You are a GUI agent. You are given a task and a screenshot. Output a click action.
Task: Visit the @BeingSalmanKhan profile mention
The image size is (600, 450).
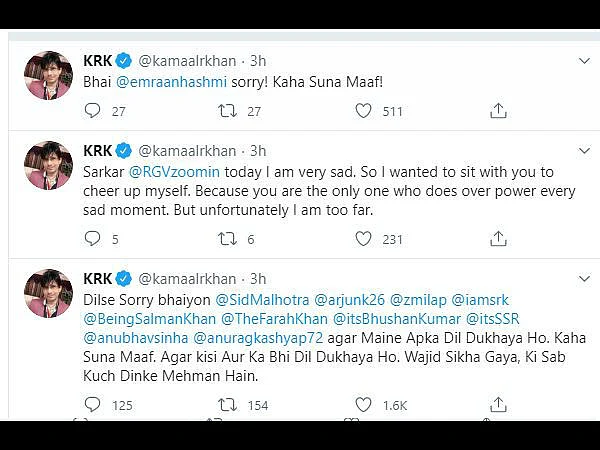[150, 319]
